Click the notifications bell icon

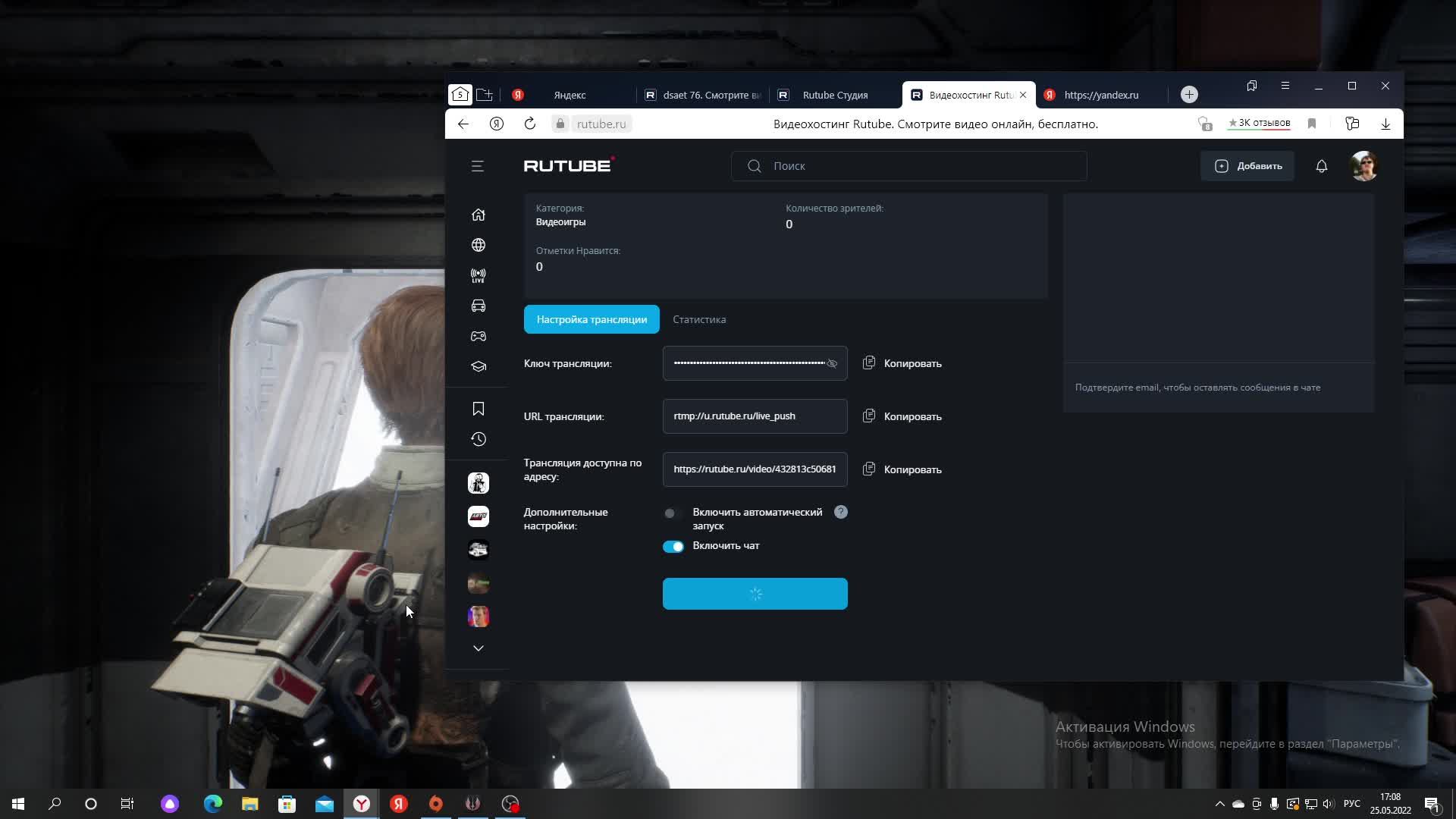click(1321, 166)
